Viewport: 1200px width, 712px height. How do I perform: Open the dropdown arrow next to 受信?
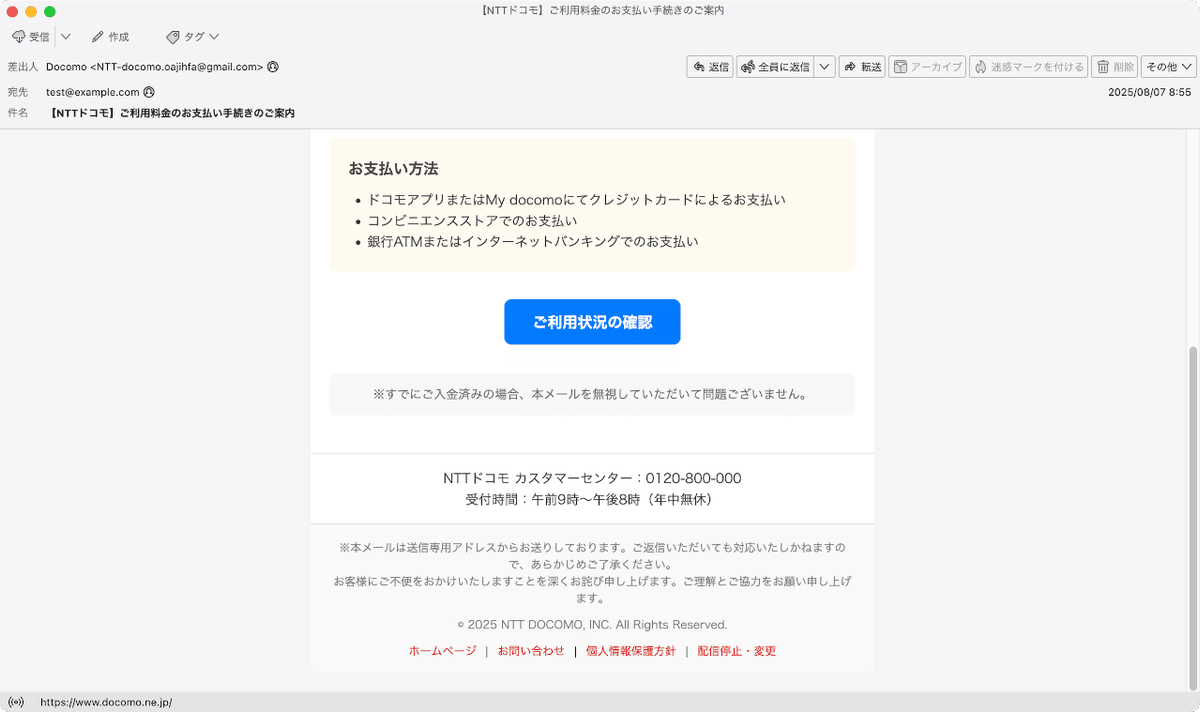click(x=65, y=37)
